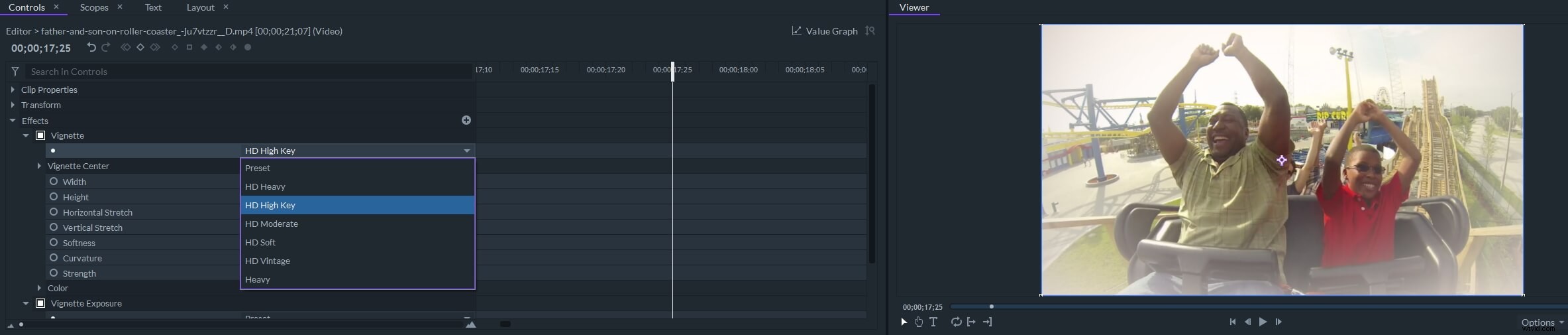The width and height of the screenshot is (1568, 335).
Task: Toggle loop playback in the Viewer
Action: click(x=956, y=322)
